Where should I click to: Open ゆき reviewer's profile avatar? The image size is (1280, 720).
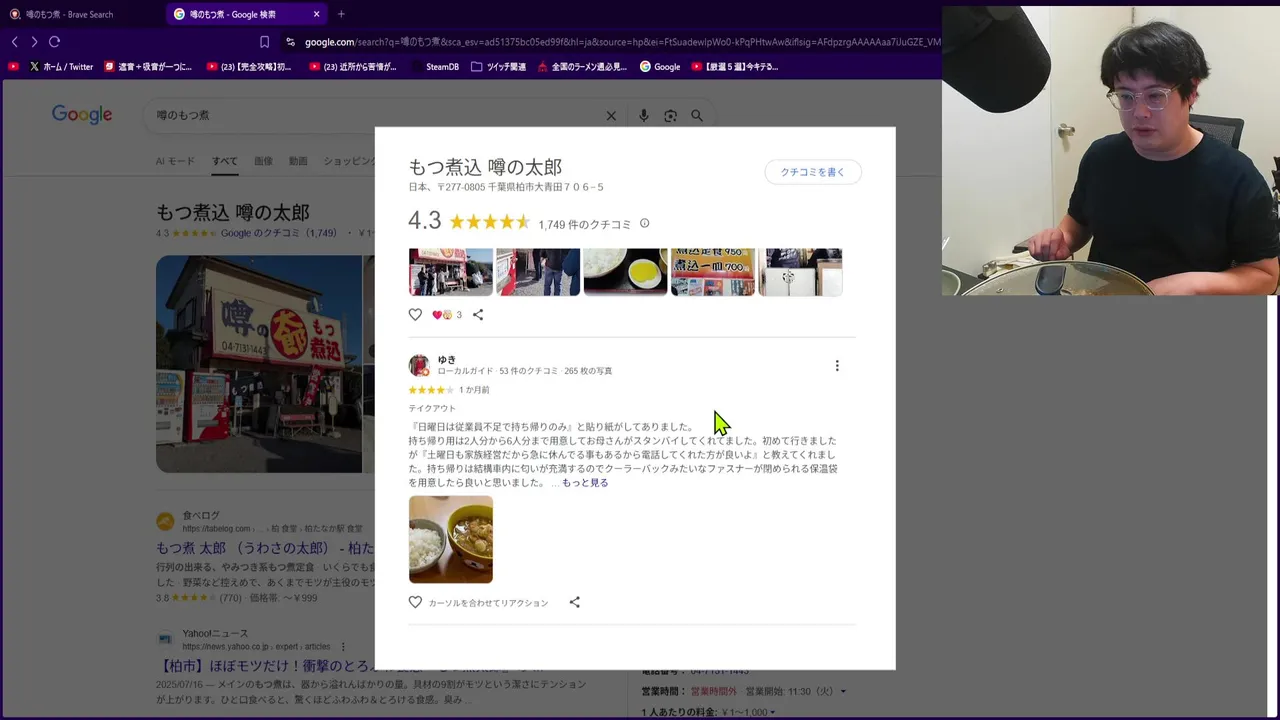[x=419, y=365]
